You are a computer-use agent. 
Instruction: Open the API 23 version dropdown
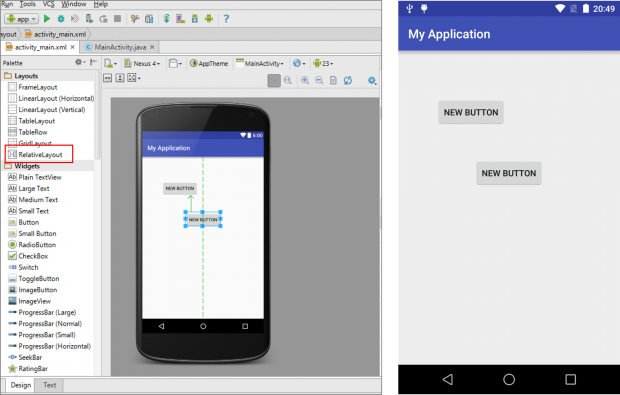323,63
